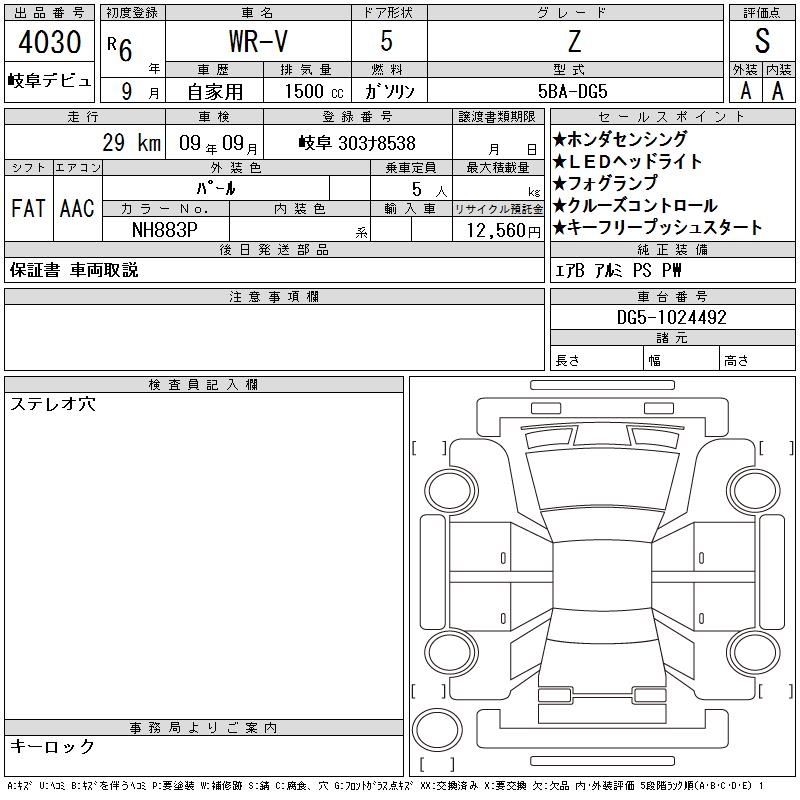This screenshot has width=800, height=800.
Task: Select sales point フォグランプ
Action: pyautogui.click(x=606, y=183)
